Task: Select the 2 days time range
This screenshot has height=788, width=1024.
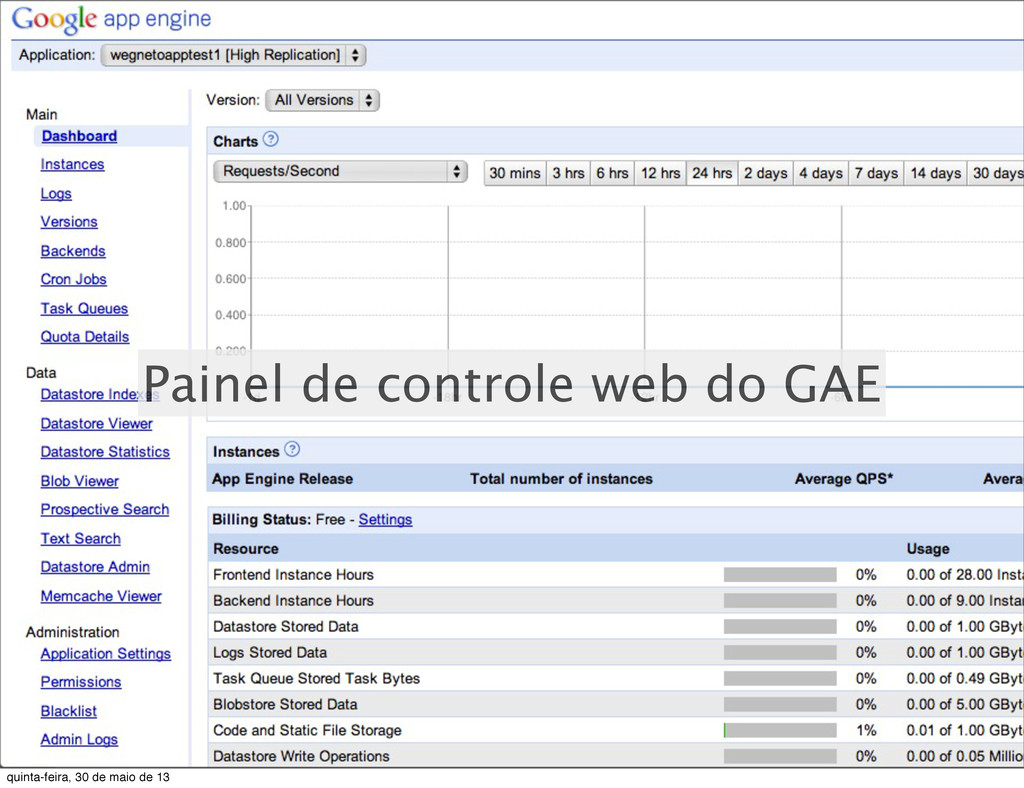Action: click(x=765, y=173)
